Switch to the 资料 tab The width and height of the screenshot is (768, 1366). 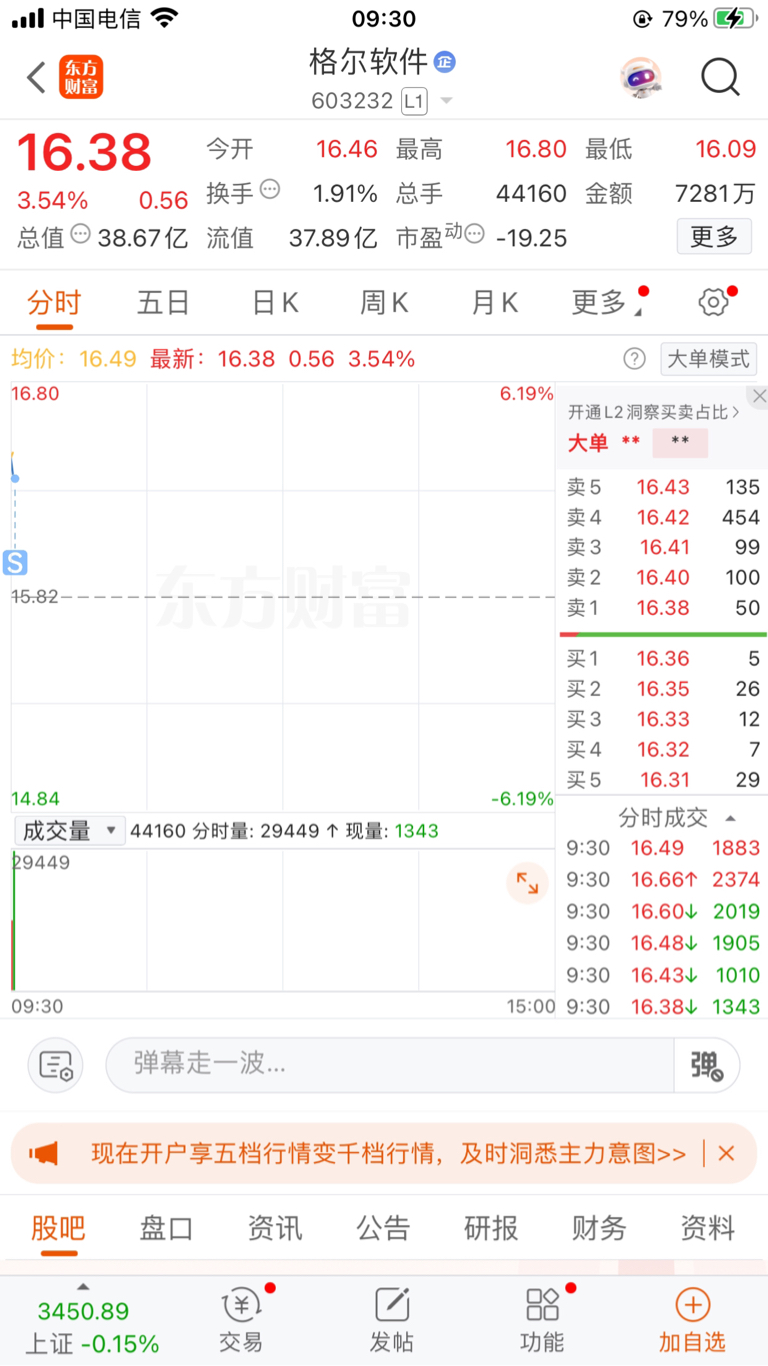pyautogui.click(x=708, y=1228)
